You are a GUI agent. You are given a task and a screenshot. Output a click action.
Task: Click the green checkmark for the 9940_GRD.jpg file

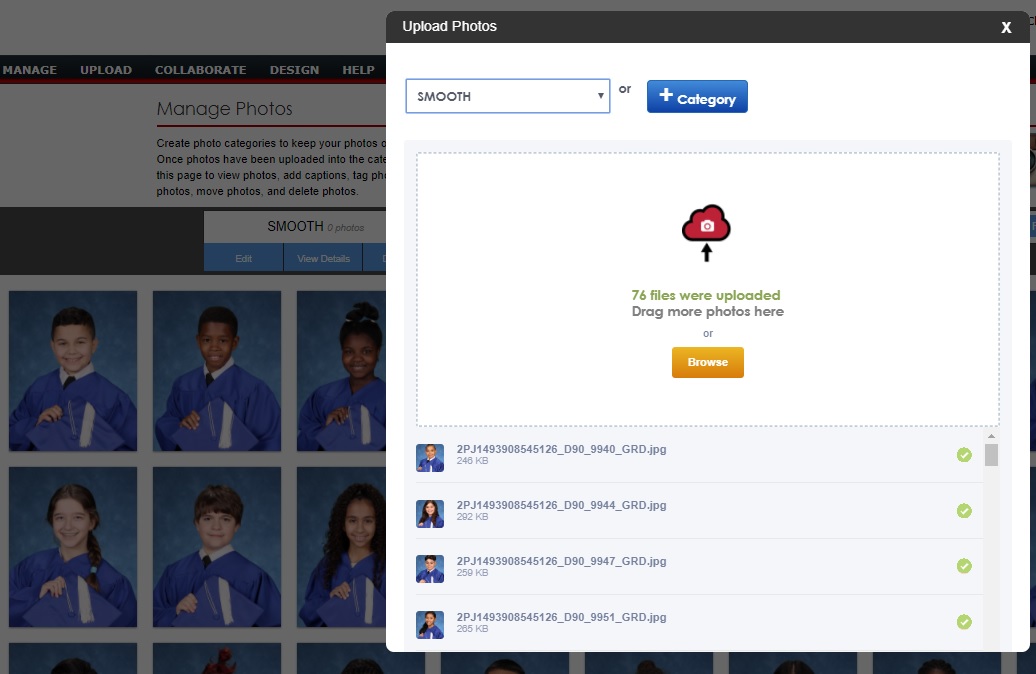point(964,455)
